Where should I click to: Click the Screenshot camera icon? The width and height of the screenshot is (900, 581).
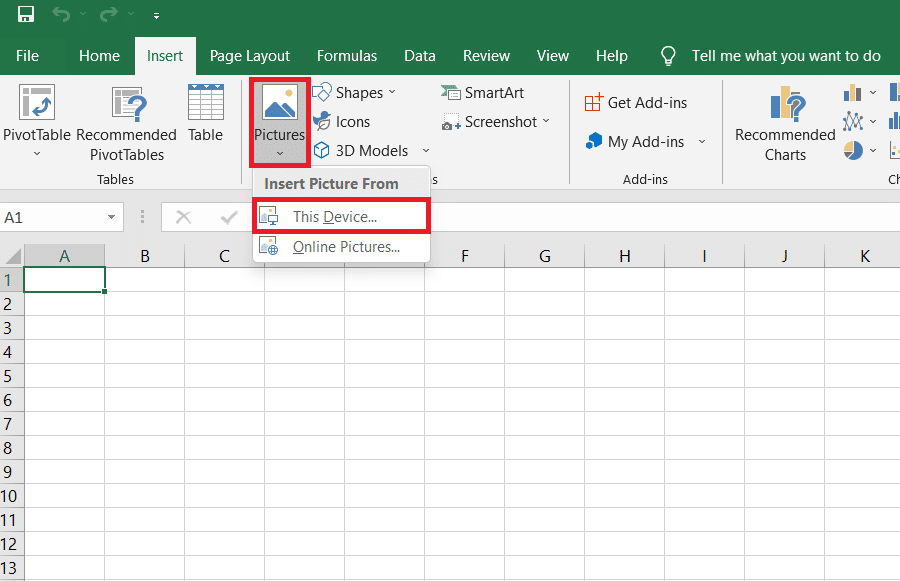451,122
